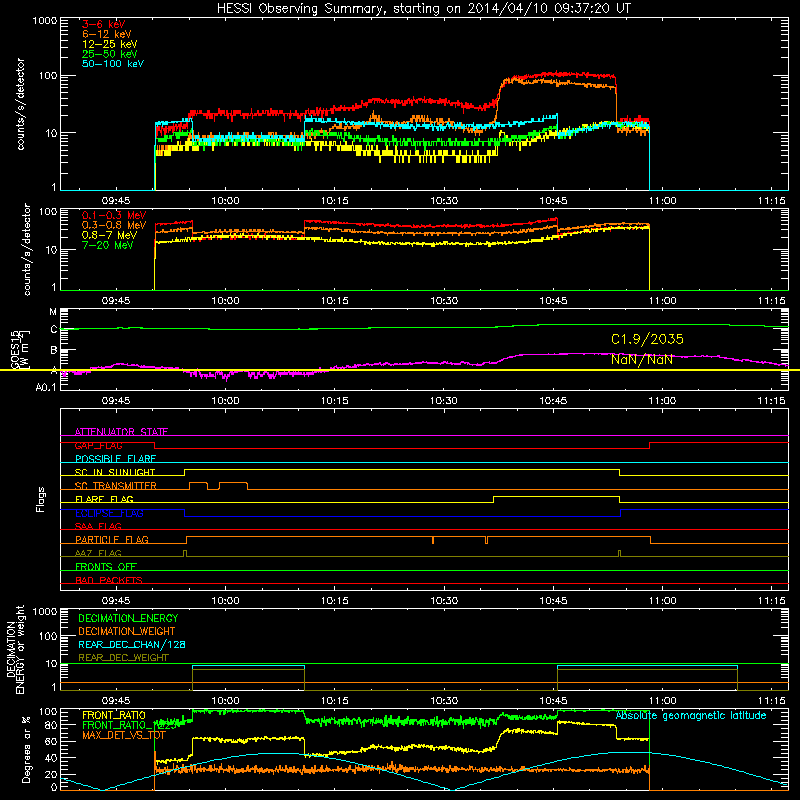Click the yellow 0.8-7 MeV legend entry
This screenshot has width=800, height=800.
pos(109,235)
